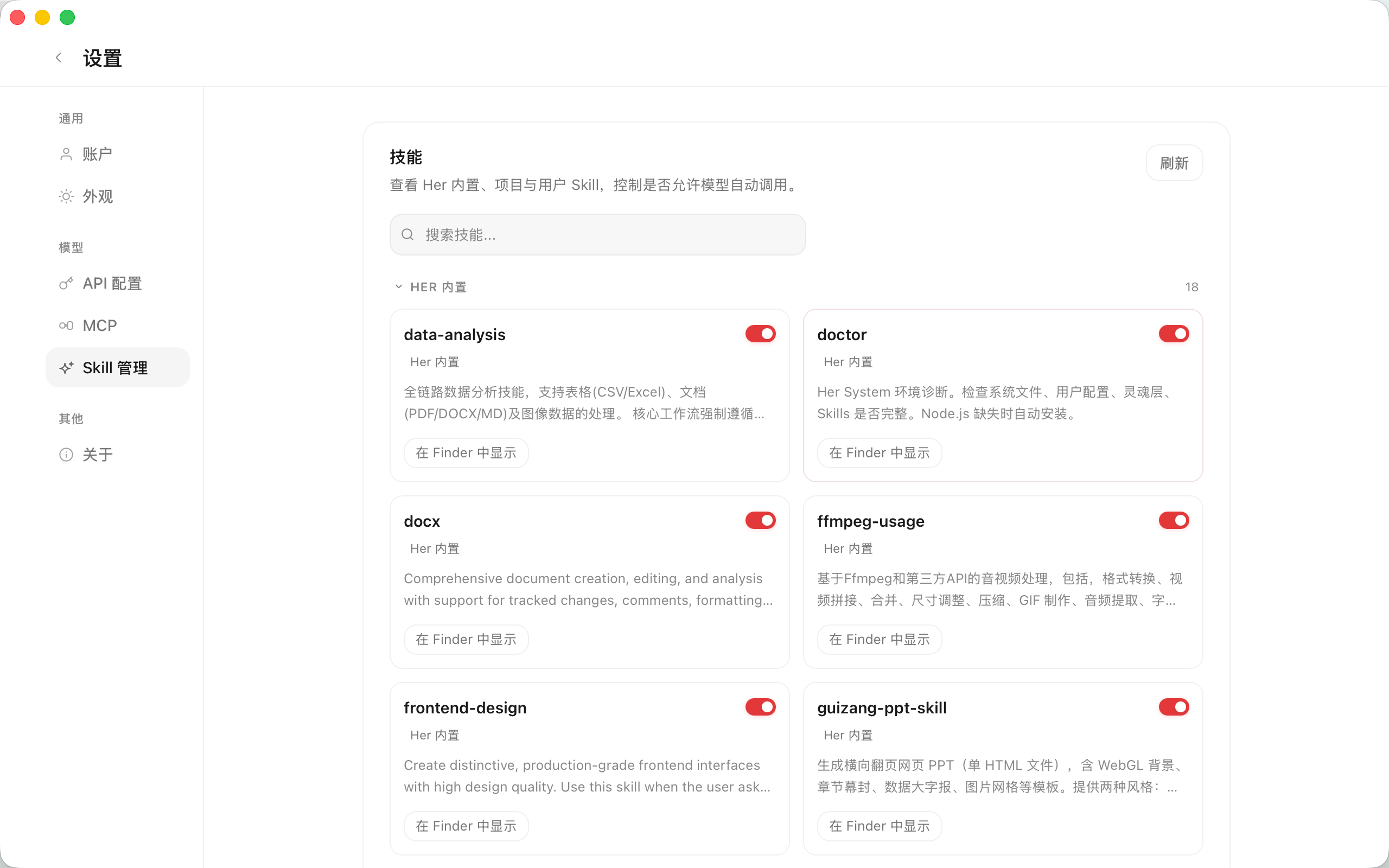The width and height of the screenshot is (1389, 868).
Task: Open API 配置 settings page
Action: tap(118, 283)
